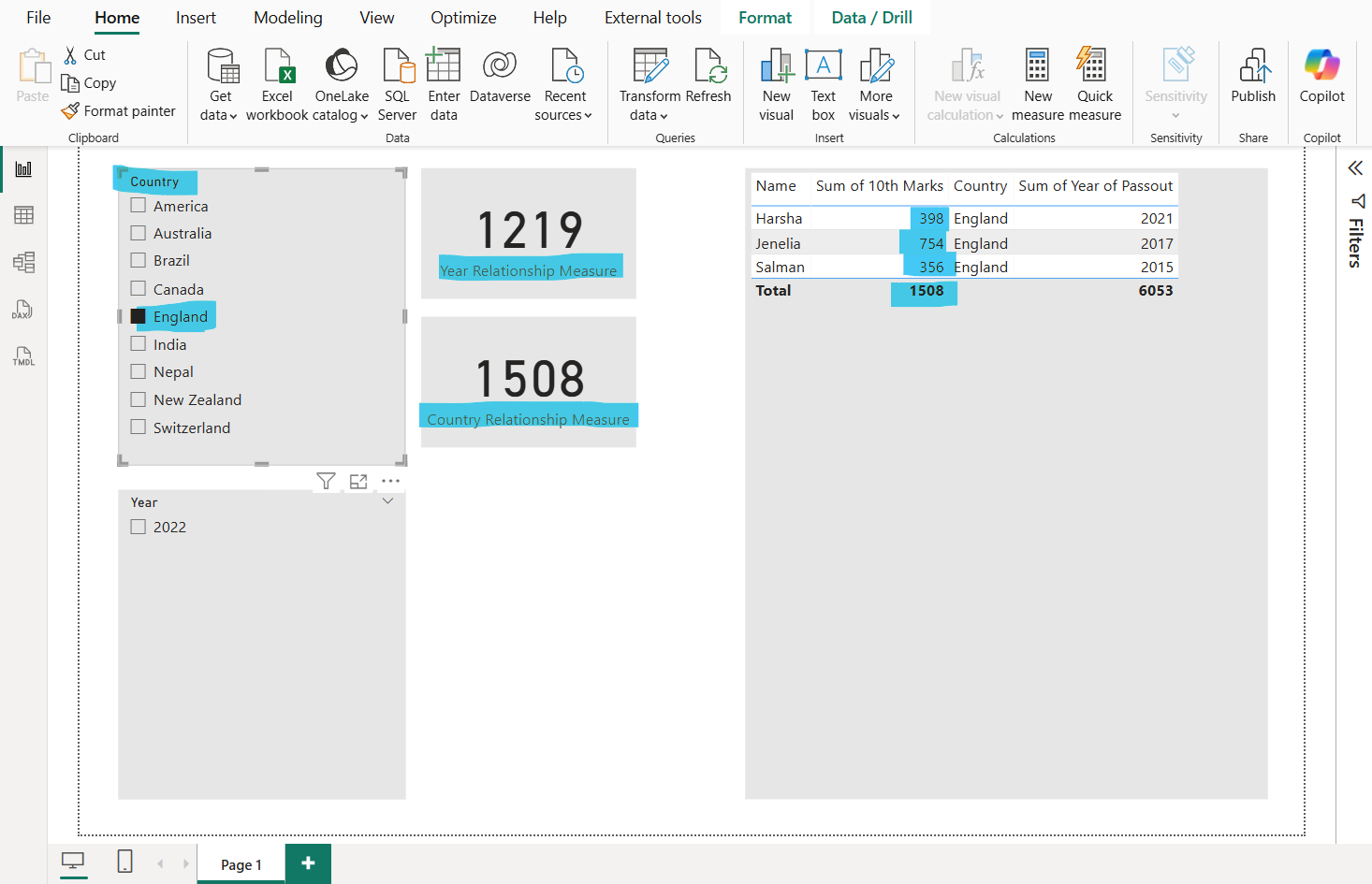This screenshot has width=1372, height=884.
Task: Open the TMDL view
Action: click(23, 356)
